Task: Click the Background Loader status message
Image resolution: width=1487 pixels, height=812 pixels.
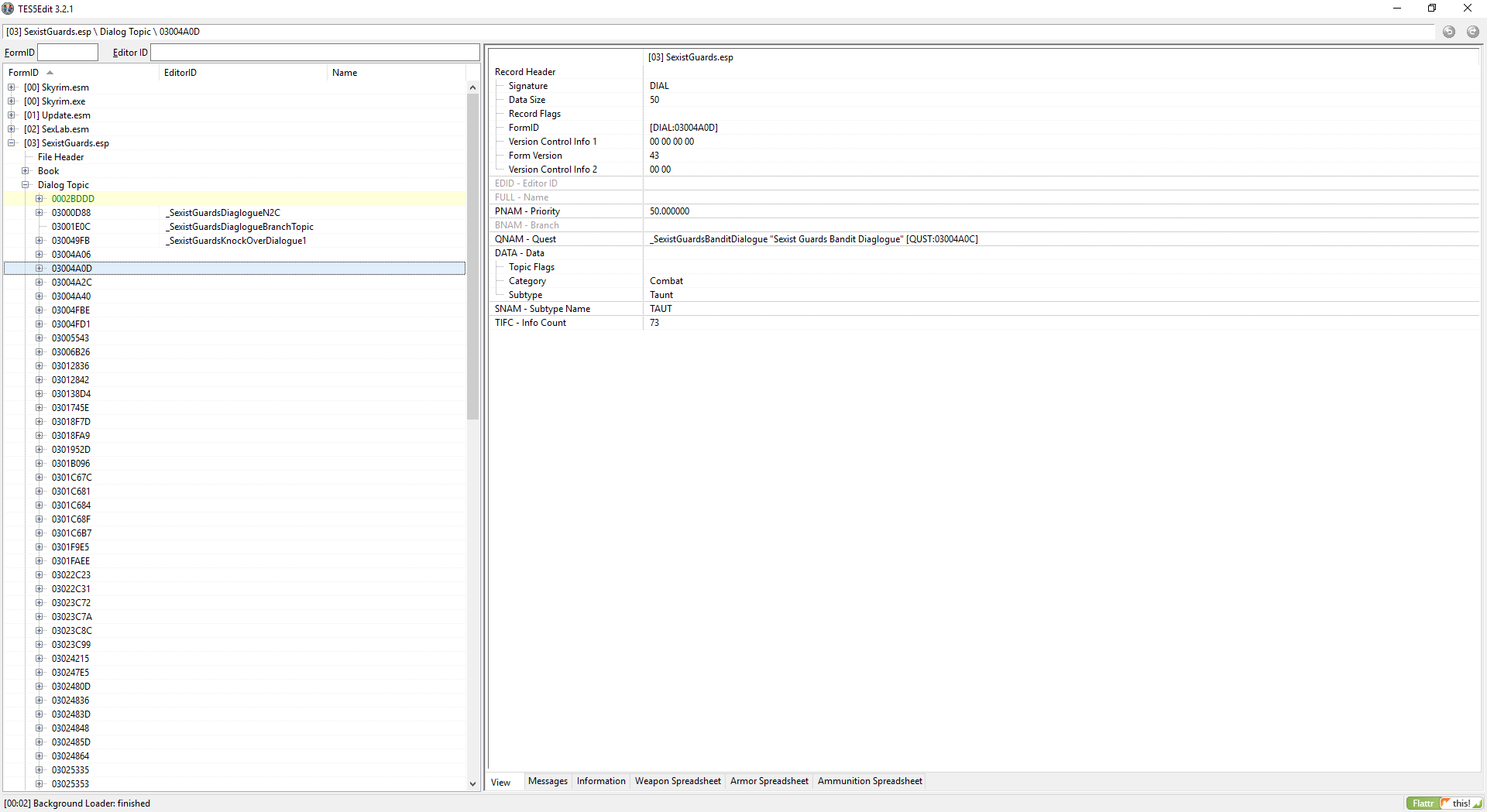Action: (x=77, y=803)
